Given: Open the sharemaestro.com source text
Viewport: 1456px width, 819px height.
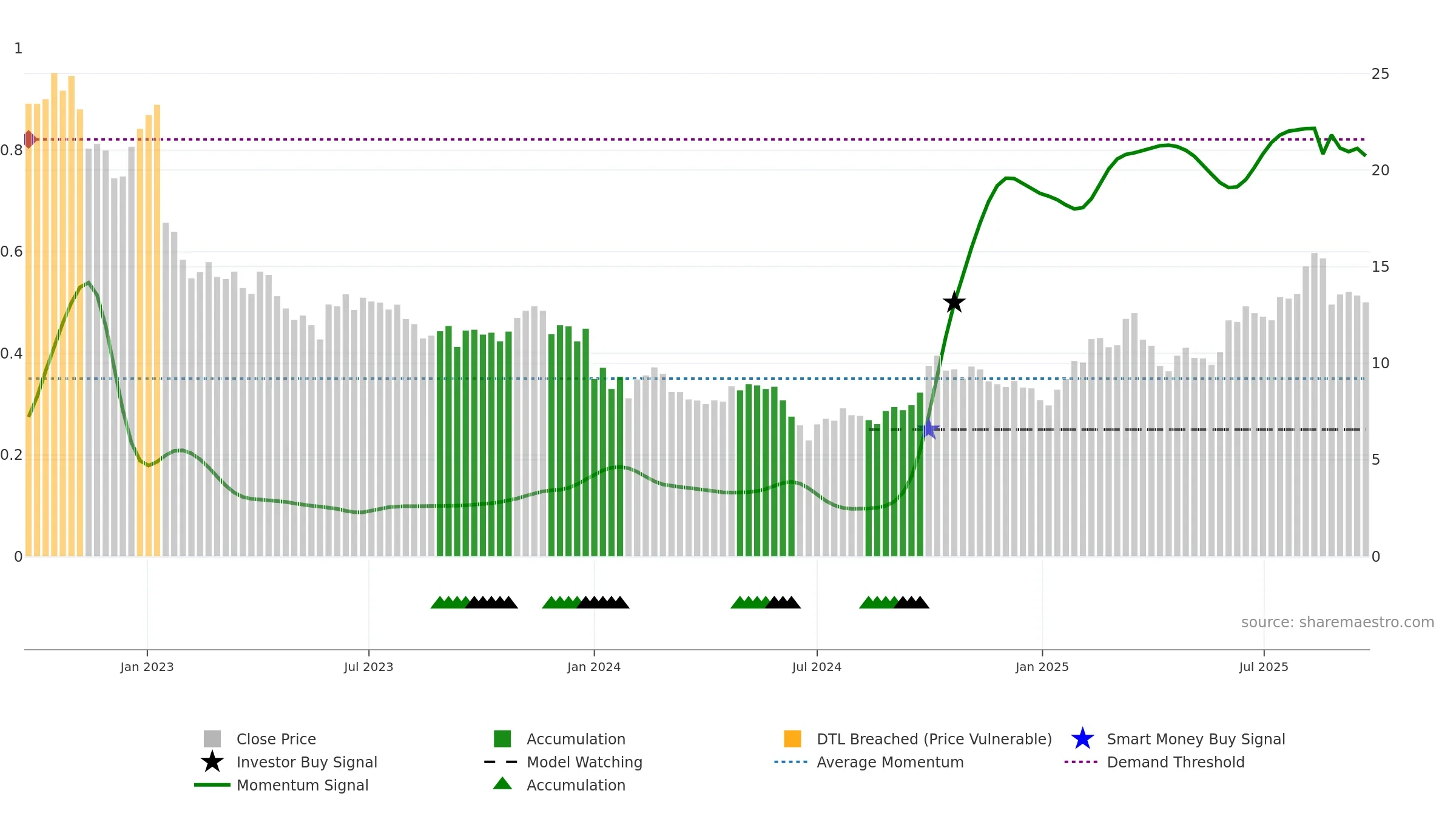Looking at the screenshot, I should [x=1338, y=622].
